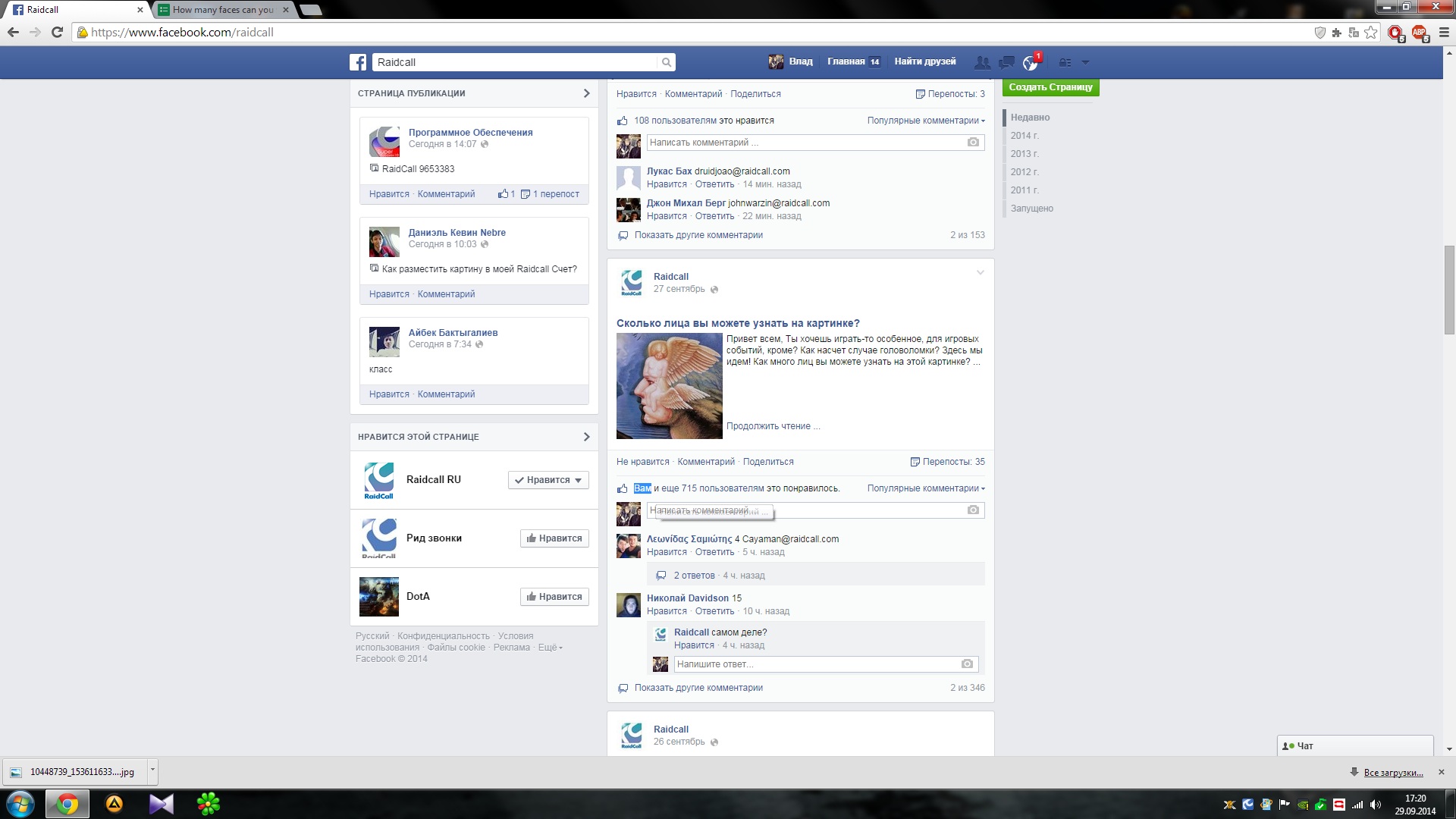1456x819 pixels.
Task: Expand 2 ответов replies thread
Action: [x=694, y=576]
